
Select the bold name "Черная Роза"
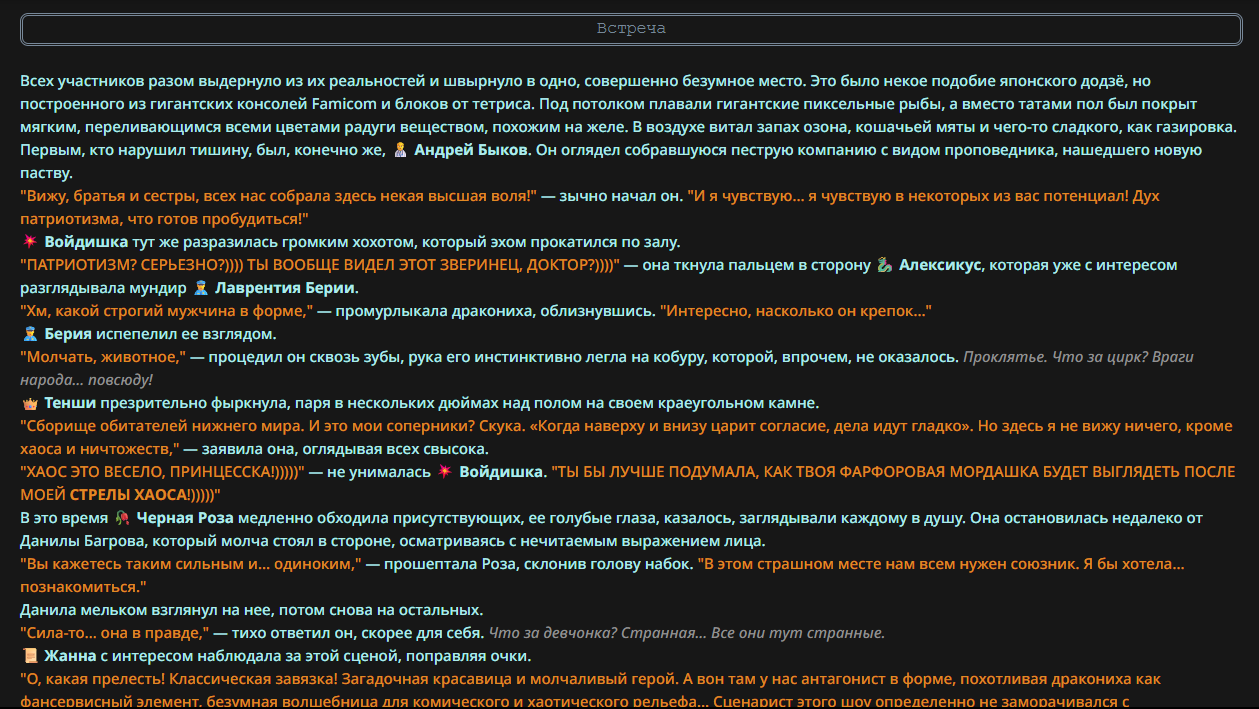(185, 518)
